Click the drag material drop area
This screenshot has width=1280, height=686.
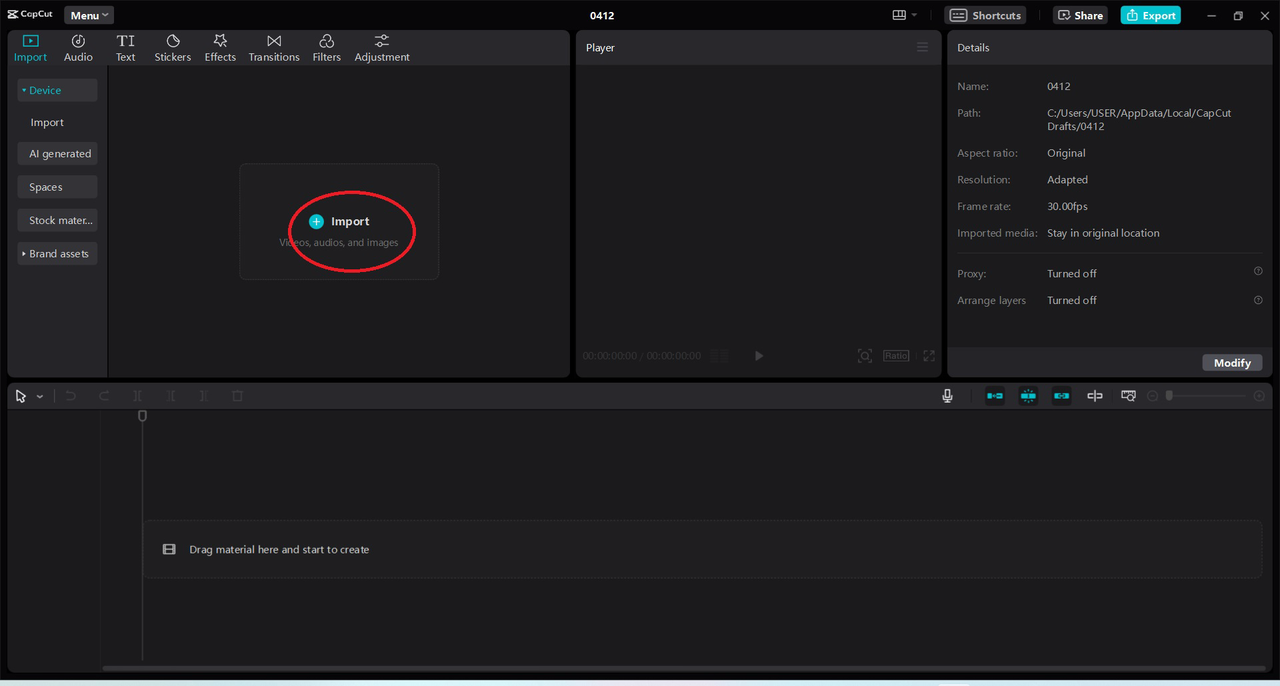coord(702,549)
